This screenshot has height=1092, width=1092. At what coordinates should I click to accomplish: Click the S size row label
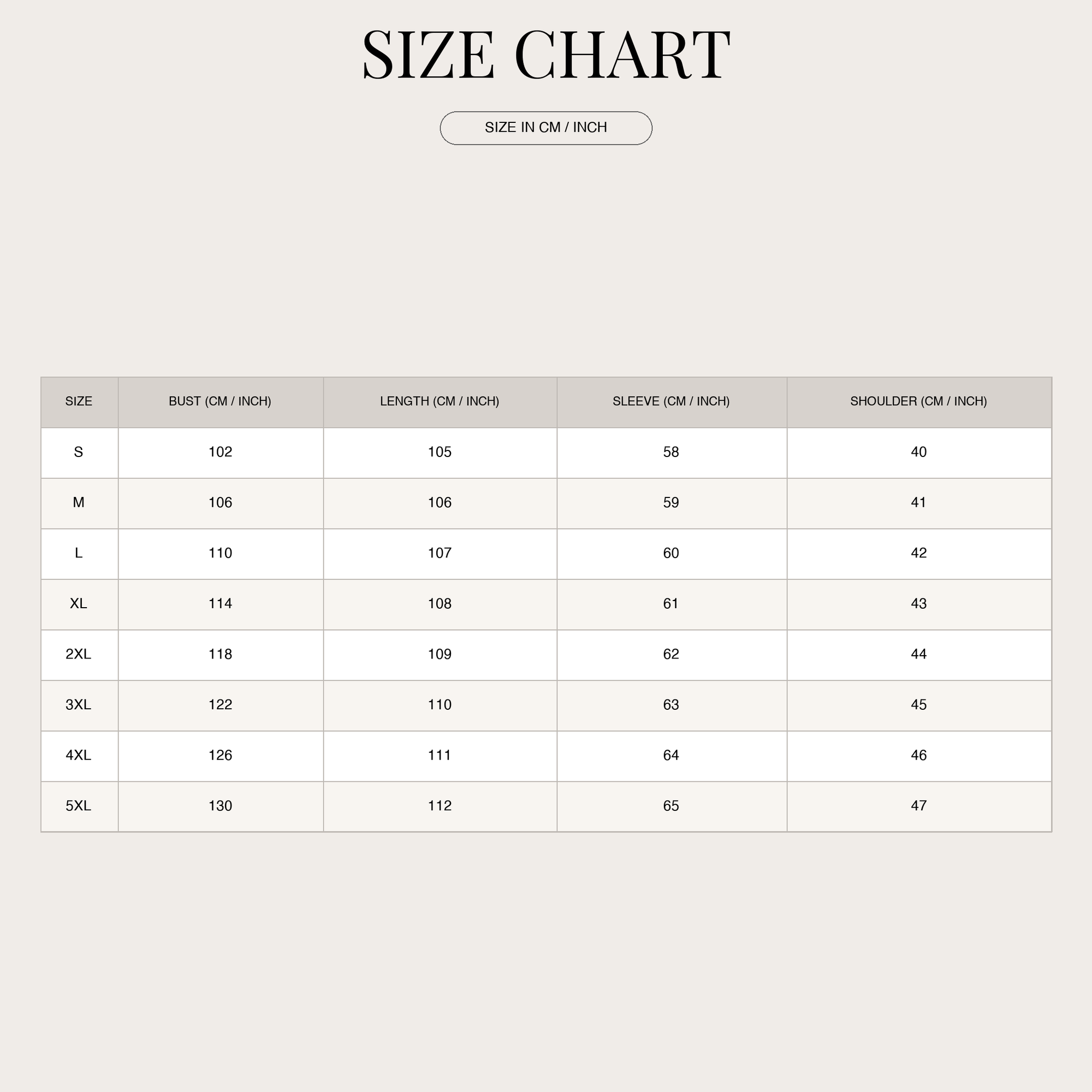79,452
